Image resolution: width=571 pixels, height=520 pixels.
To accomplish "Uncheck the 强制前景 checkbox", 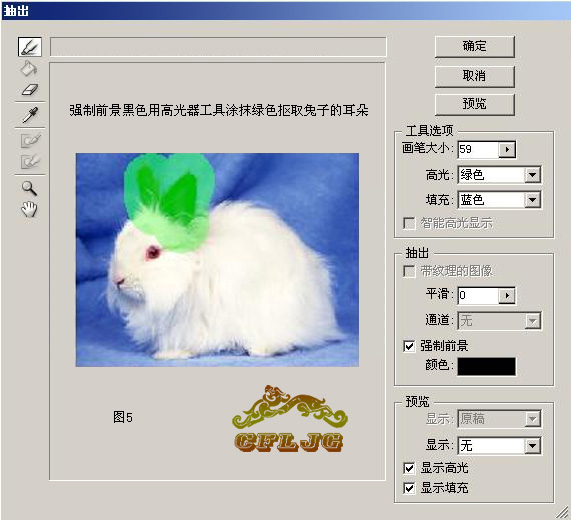I will [x=409, y=346].
